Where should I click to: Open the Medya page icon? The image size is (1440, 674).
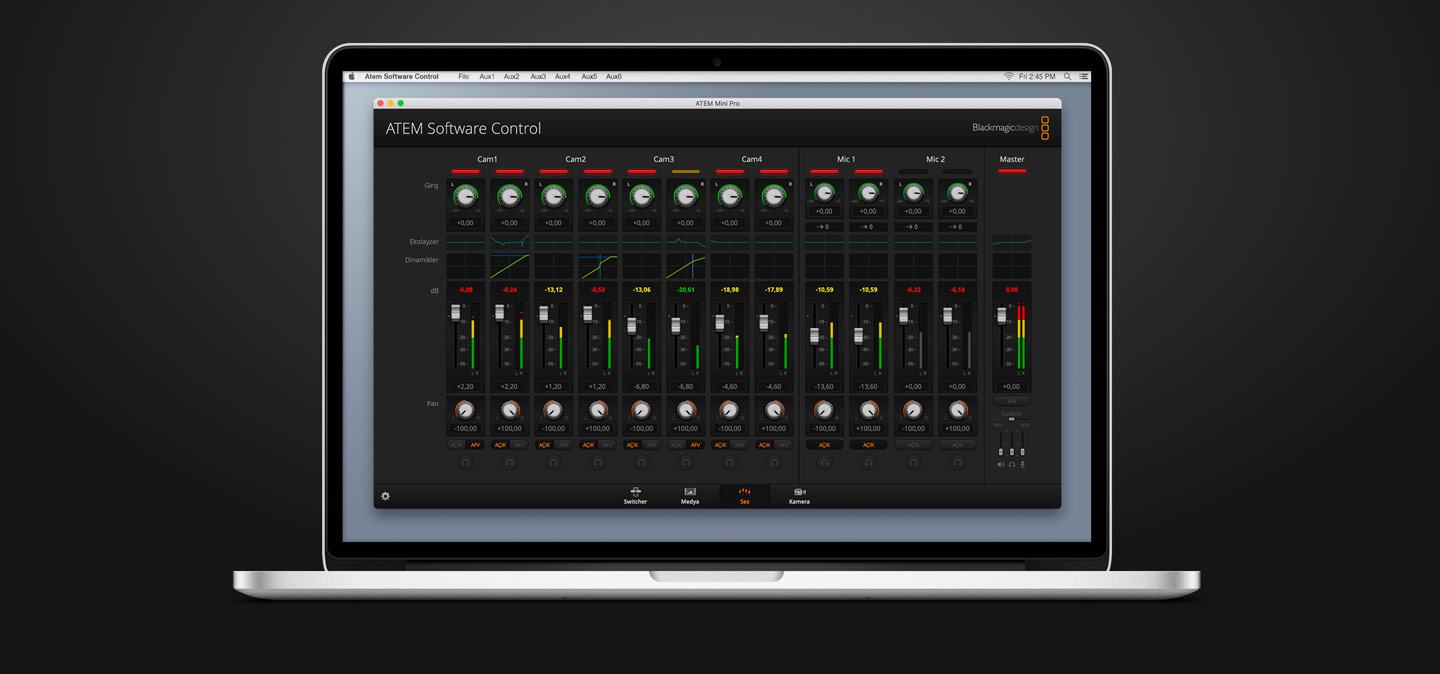click(690, 495)
